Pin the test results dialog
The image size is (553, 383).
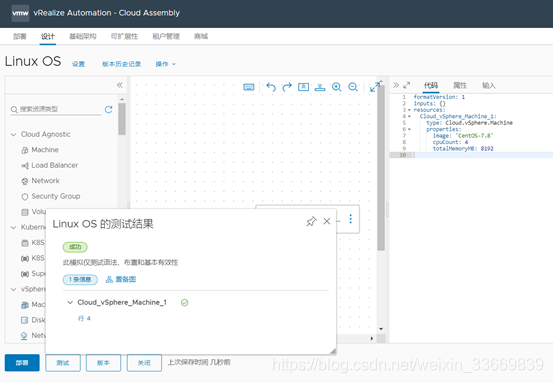(x=311, y=221)
